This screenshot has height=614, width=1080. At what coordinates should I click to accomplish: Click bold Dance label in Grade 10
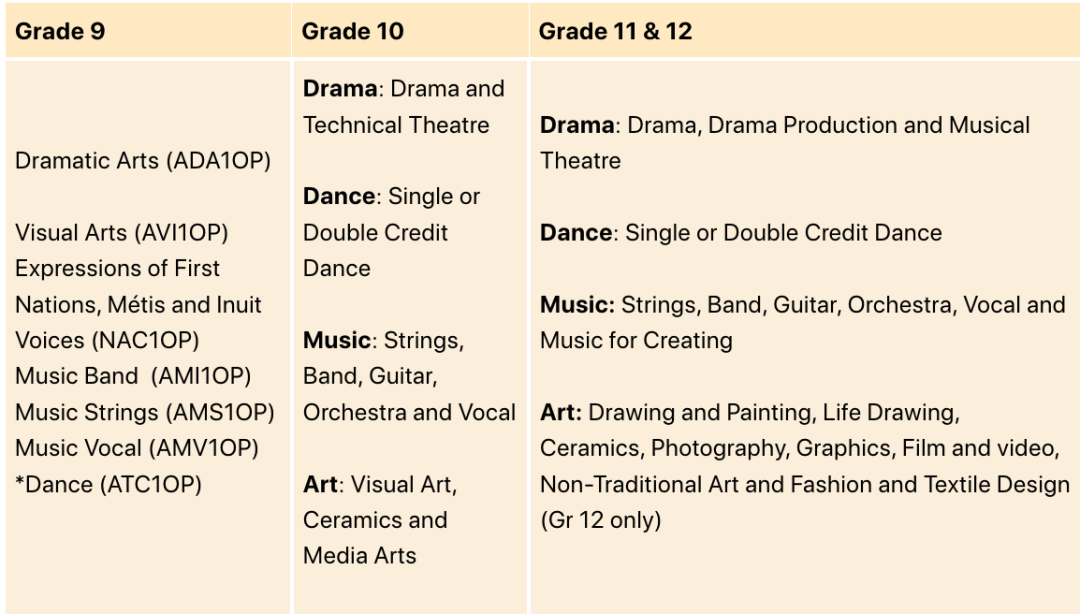click(339, 196)
